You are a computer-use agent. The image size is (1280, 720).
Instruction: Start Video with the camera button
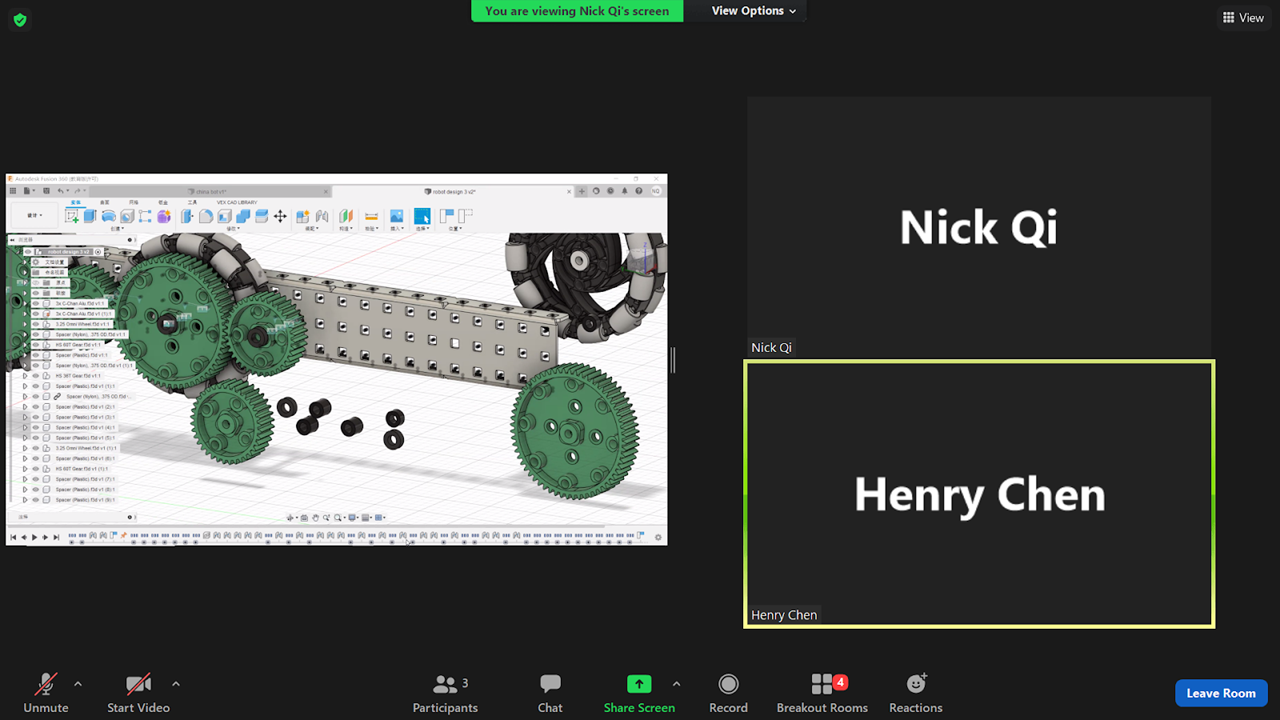pyautogui.click(x=138, y=693)
